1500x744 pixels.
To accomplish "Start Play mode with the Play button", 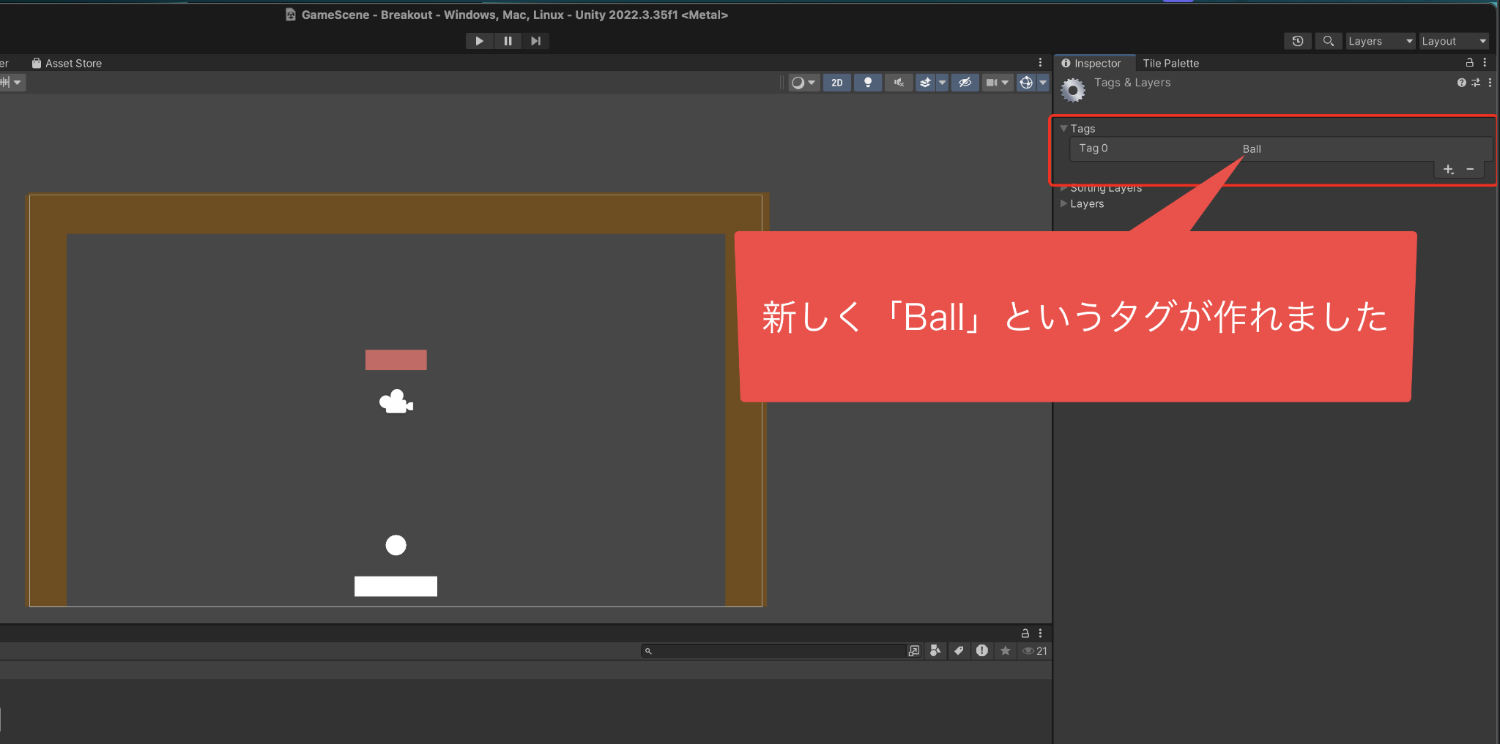I will 479,41.
